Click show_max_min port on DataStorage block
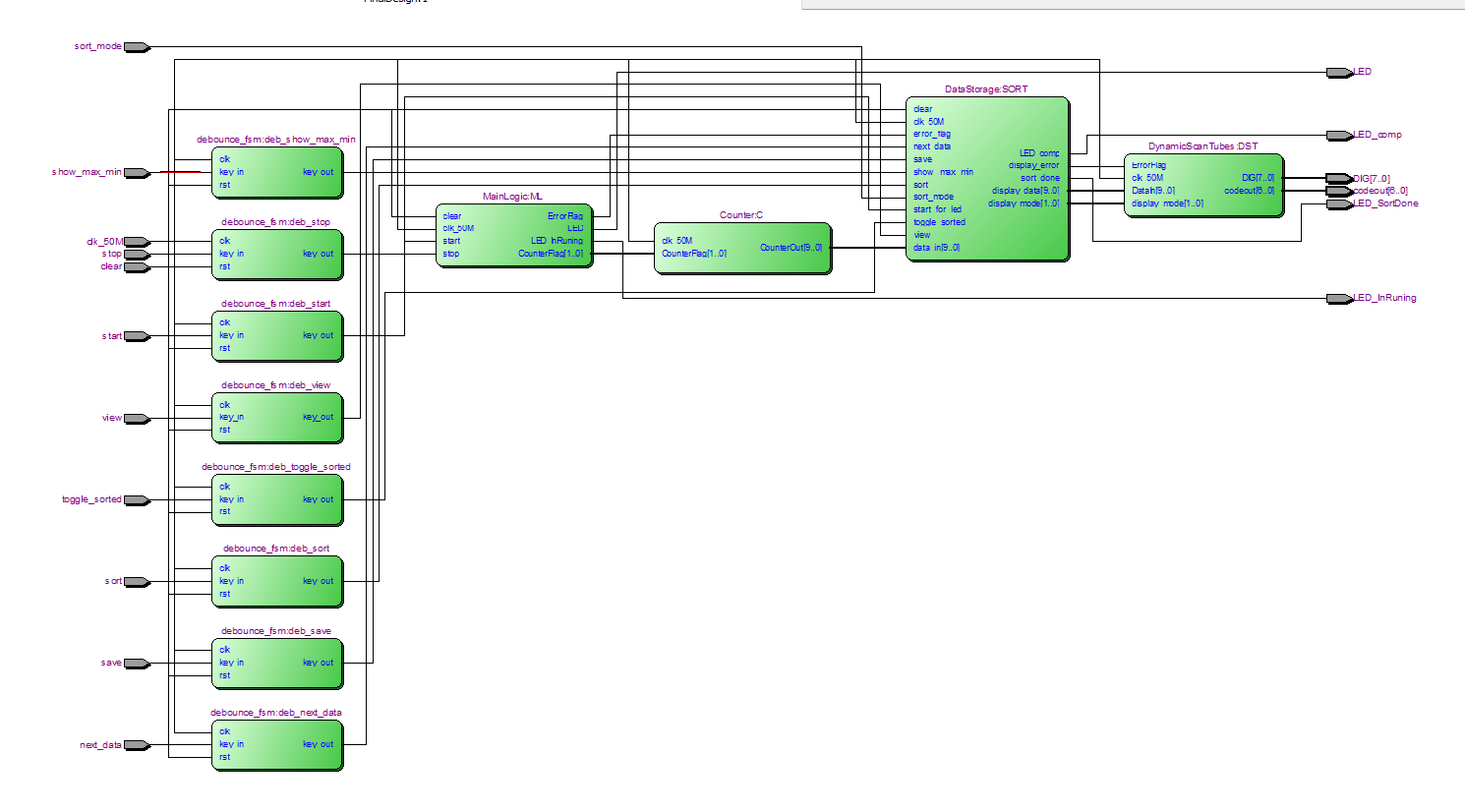 (943, 172)
